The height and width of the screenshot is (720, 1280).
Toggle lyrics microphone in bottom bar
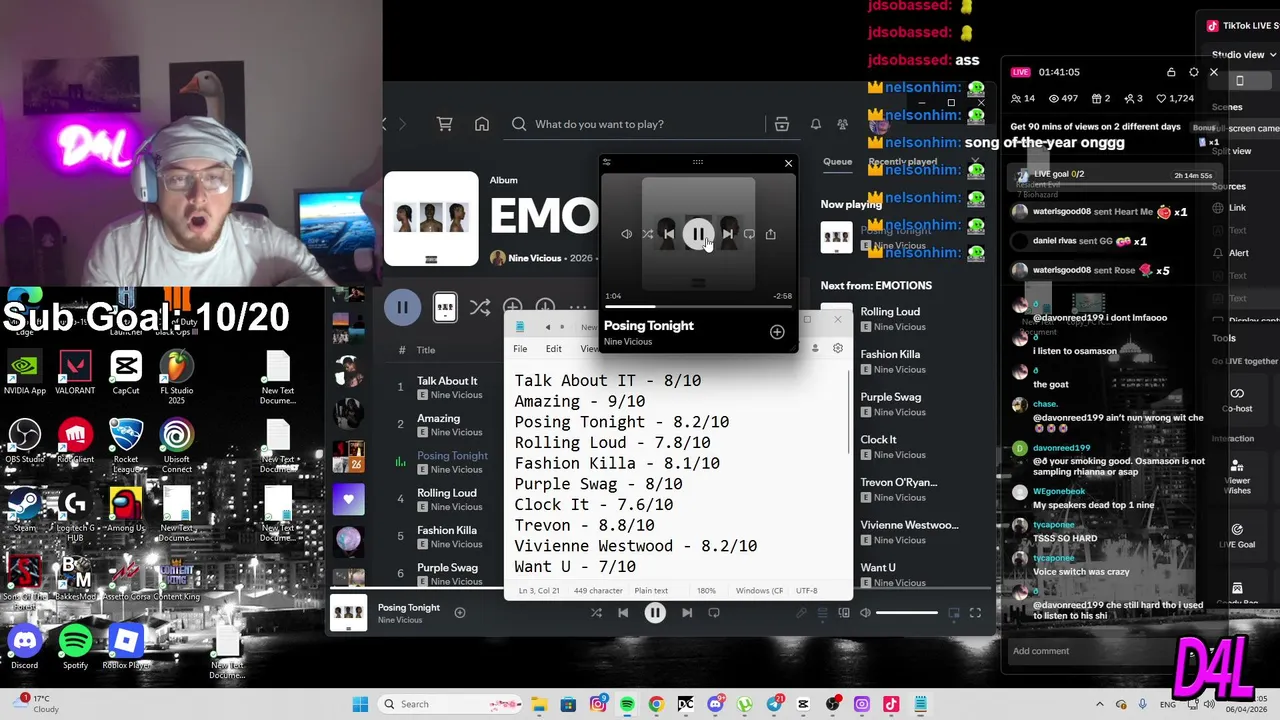tap(801, 613)
